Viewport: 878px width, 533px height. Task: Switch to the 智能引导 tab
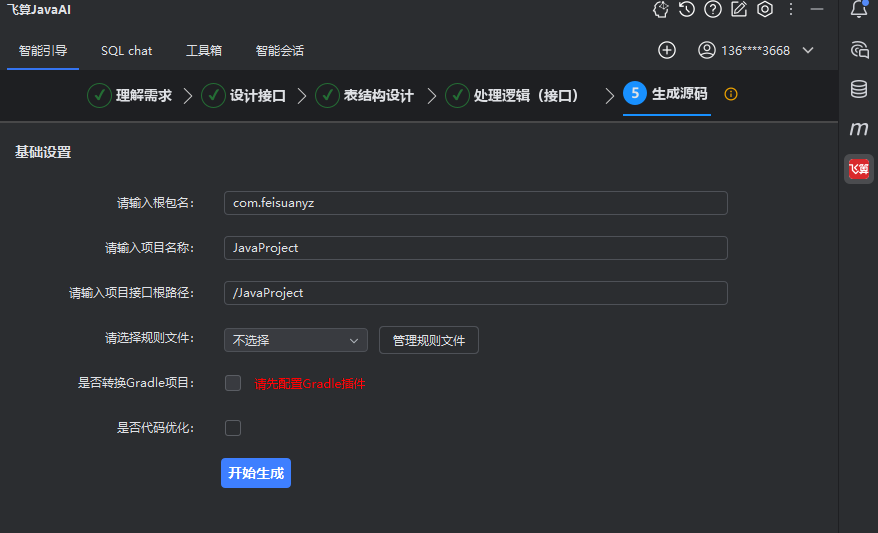43,50
